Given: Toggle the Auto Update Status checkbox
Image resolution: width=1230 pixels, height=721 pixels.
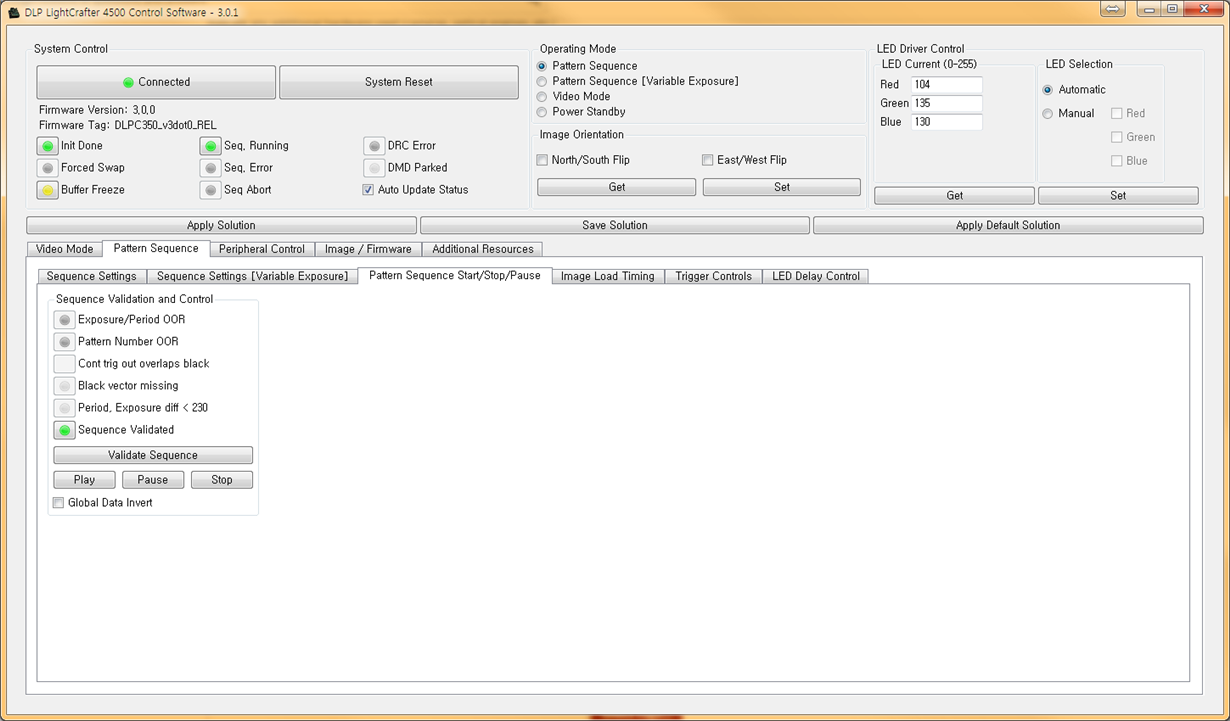Looking at the screenshot, I should [x=368, y=190].
